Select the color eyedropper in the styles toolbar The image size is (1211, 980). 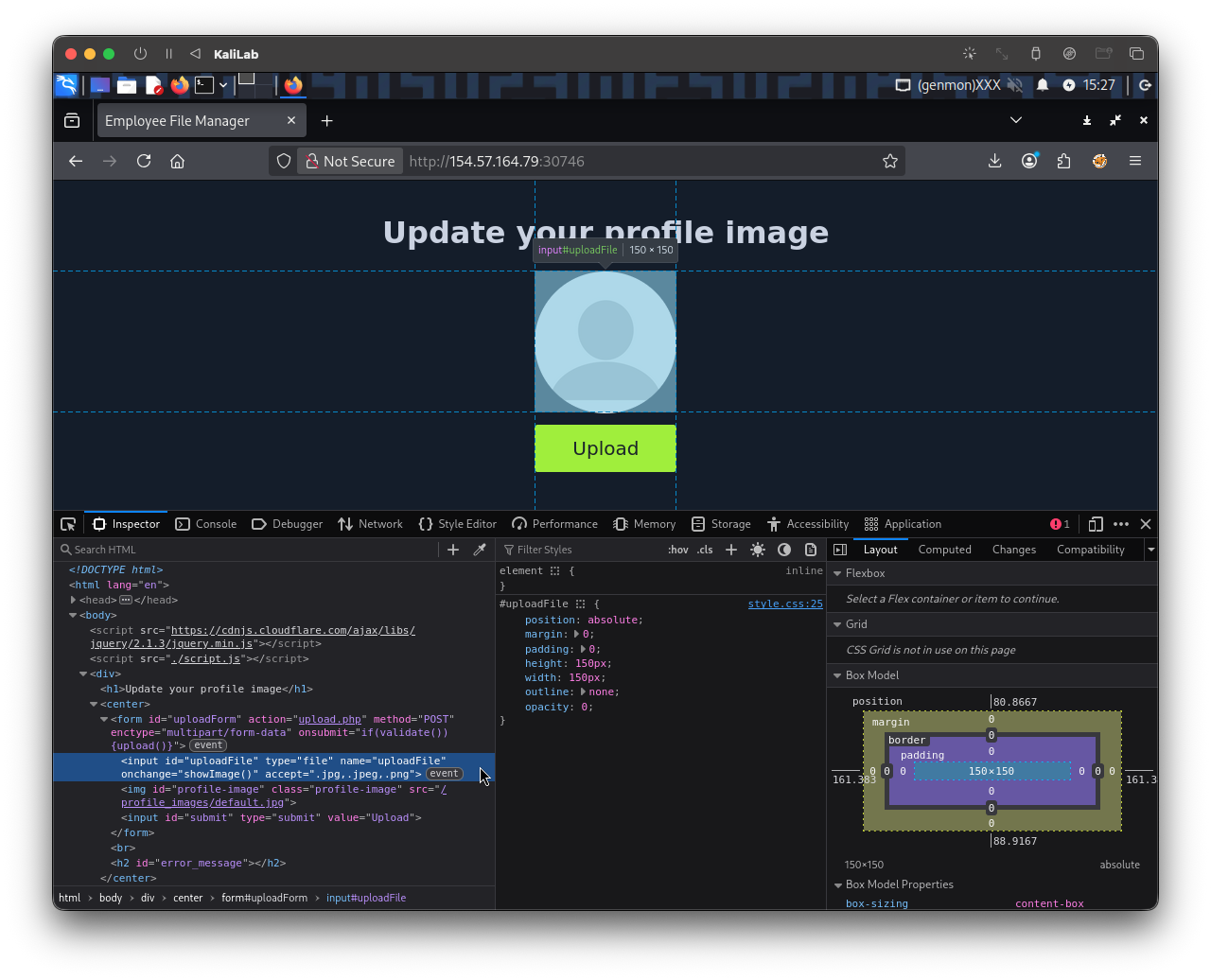pyautogui.click(x=480, y=549)
